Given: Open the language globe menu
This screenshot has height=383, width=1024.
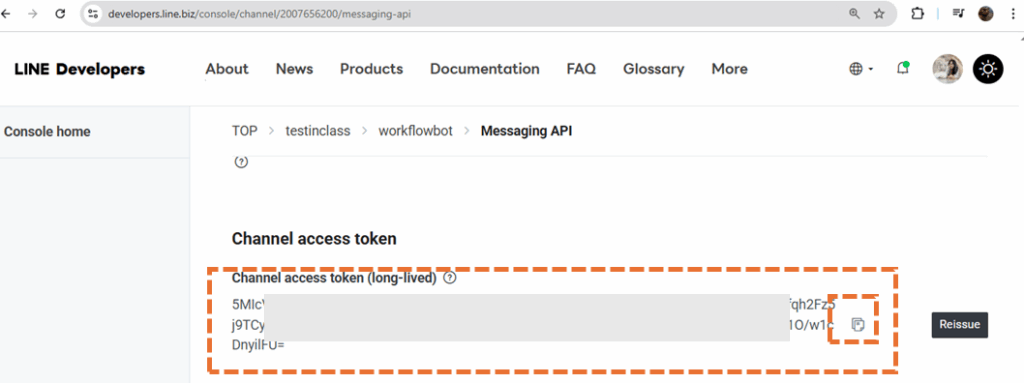Looking at the screenshot, I should tap(861, 69).
